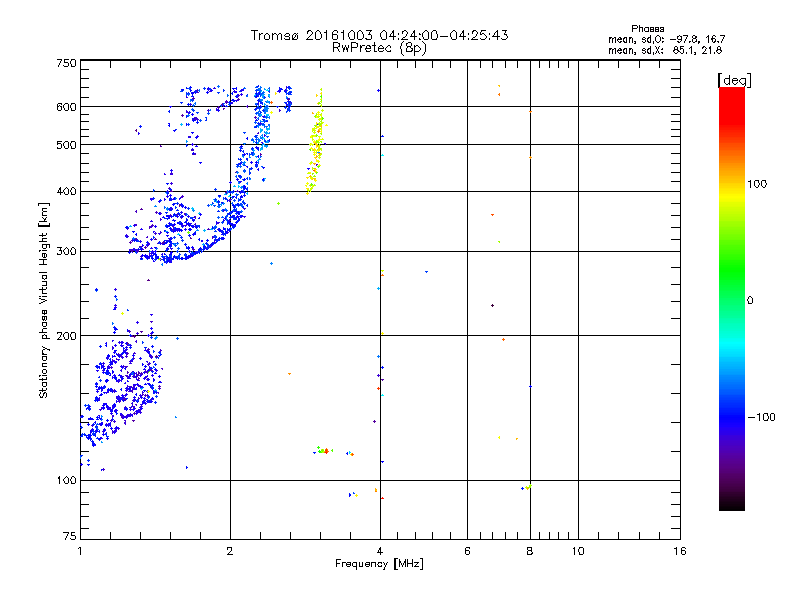Screen dimensions: 800x600
Task: Click the x-axis tick label '6'
Action: click(467, 551)
